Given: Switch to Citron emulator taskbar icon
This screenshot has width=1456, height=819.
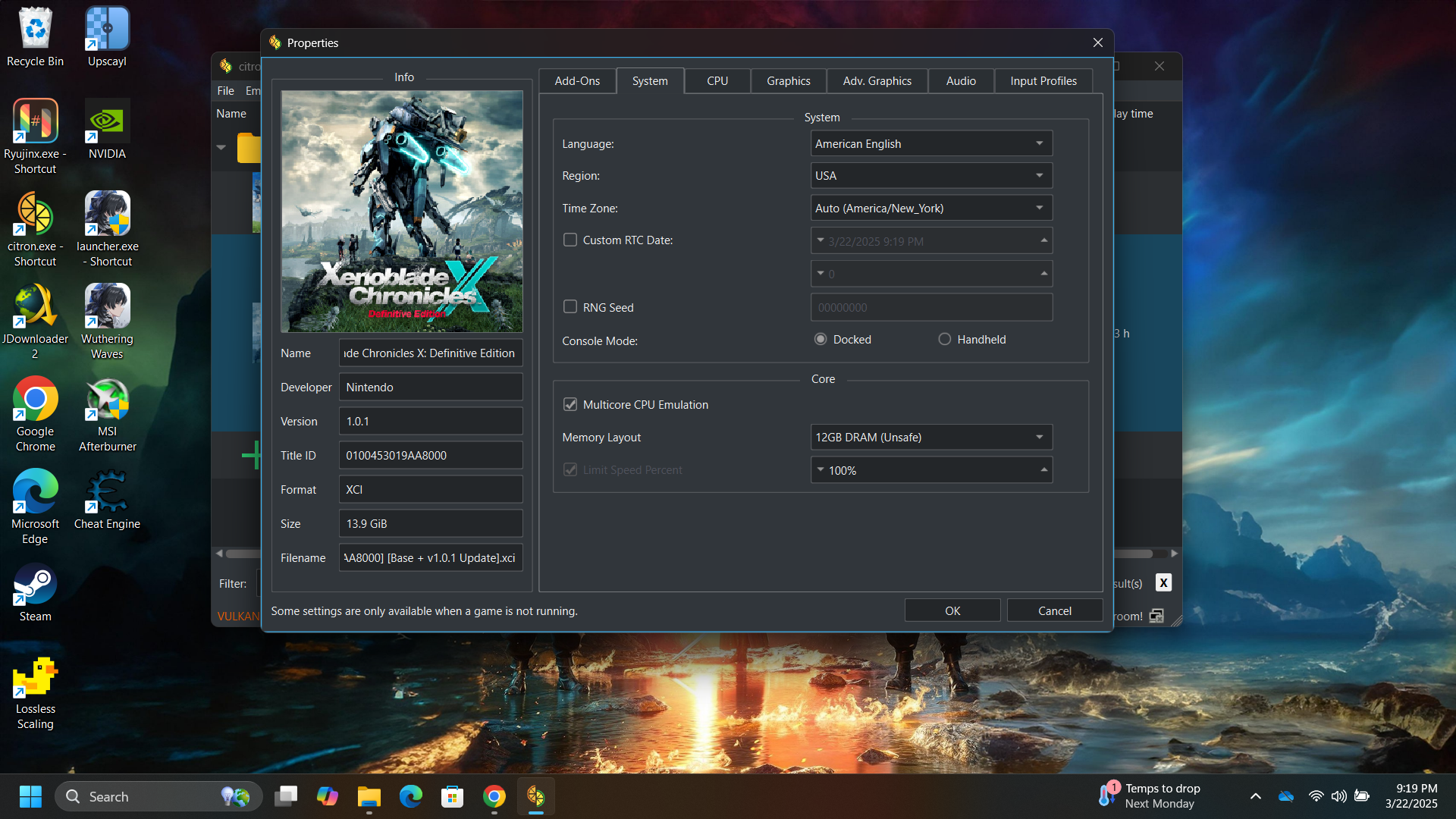Looking at the screenshot, I should click(x=536, y=796).
